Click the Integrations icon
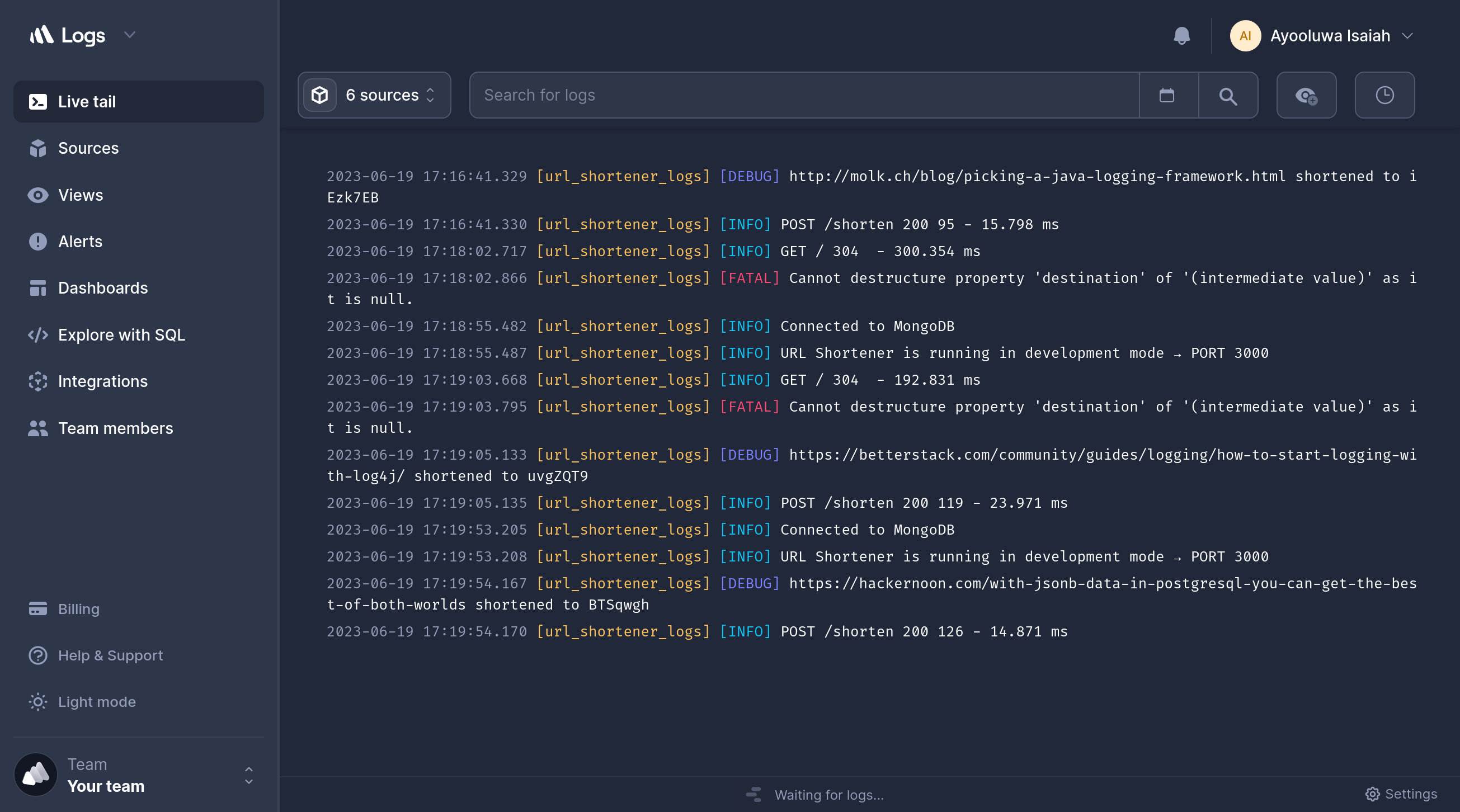 (38, 381)
